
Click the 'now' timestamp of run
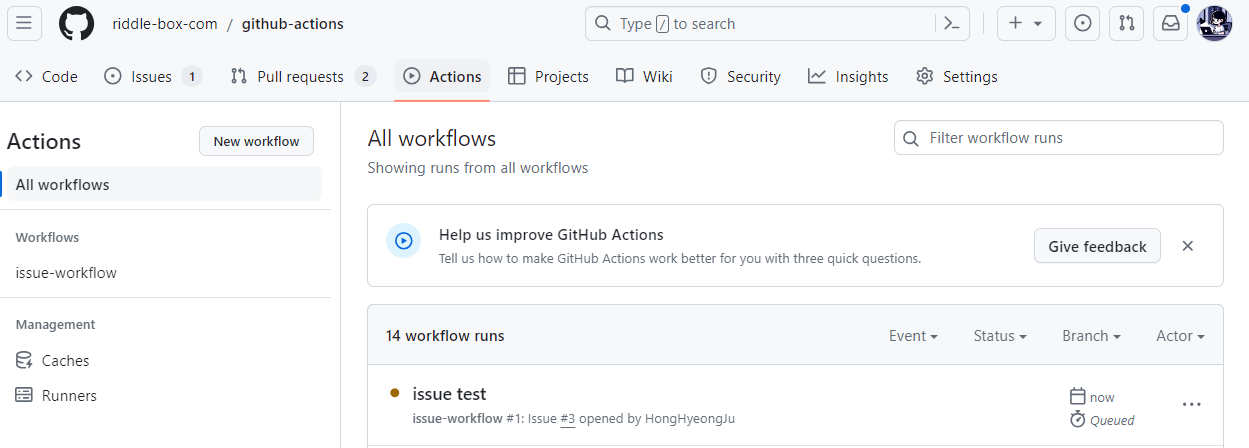(x=1102, y=397)
